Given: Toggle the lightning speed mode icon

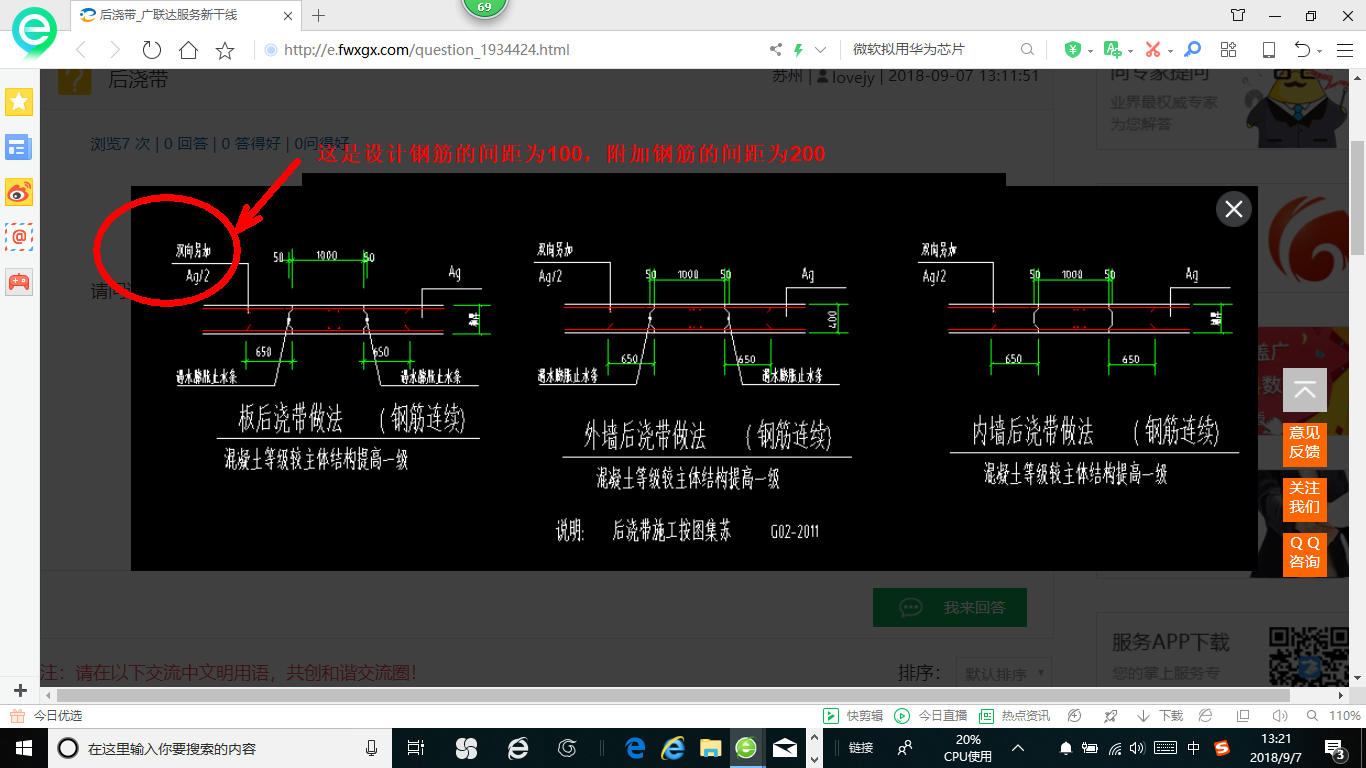Looking at the screenshot, I should pyautogui.click(x=799, y=50).
